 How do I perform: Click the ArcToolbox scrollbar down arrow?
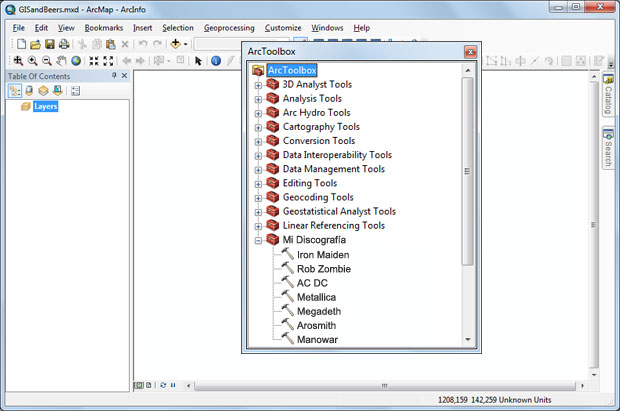click(x=468, y=339)
